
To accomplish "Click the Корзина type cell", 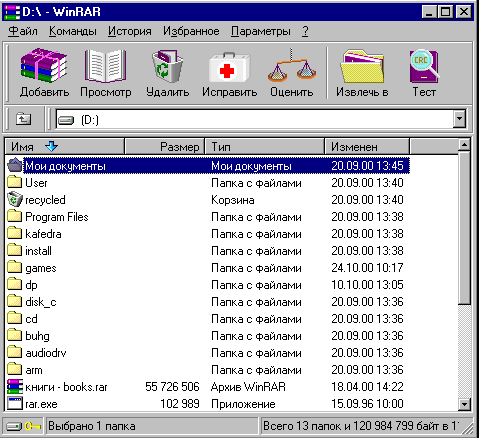I will click(x=233, y=200).
